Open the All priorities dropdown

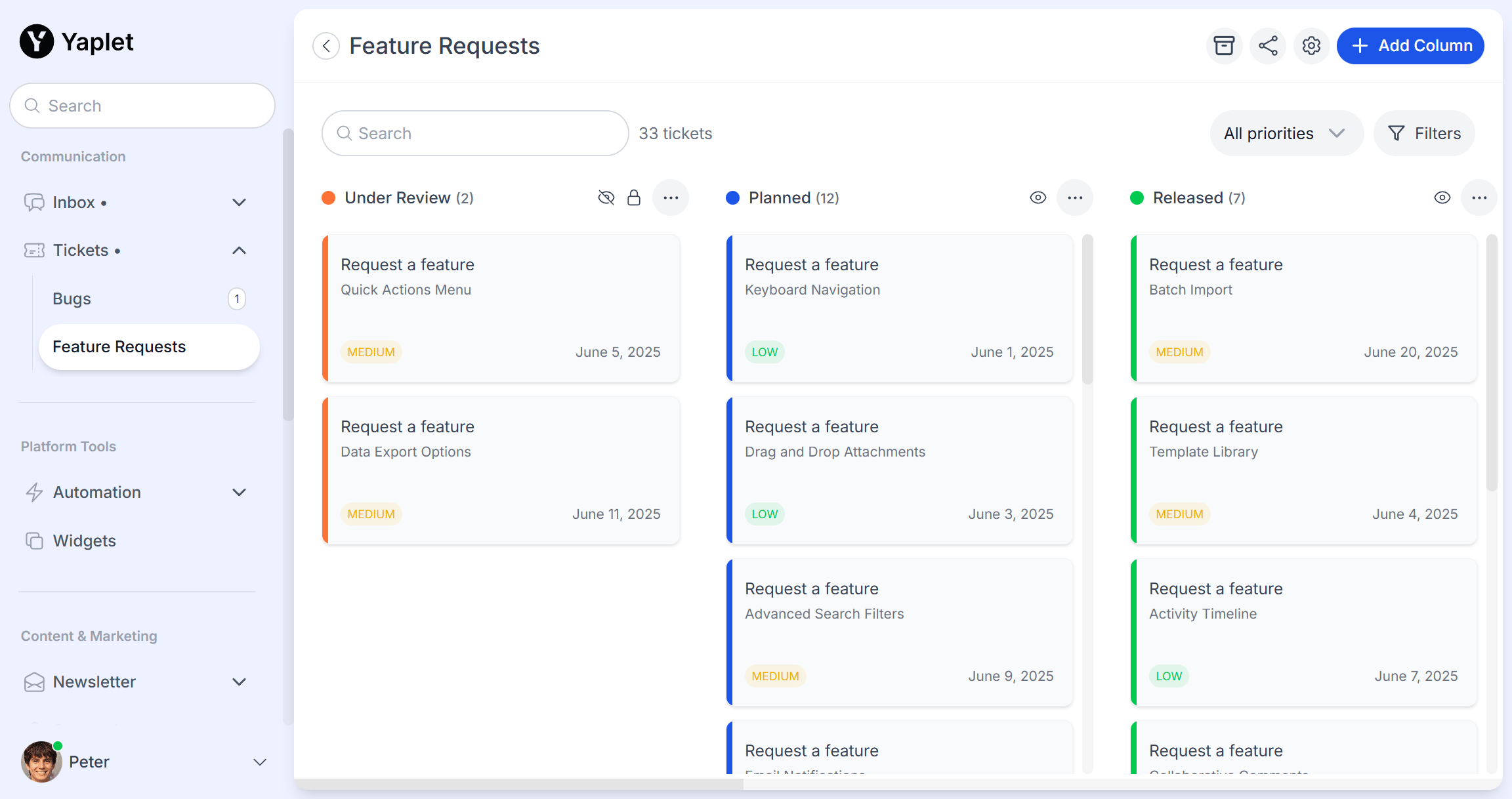tap(1286, 133)
